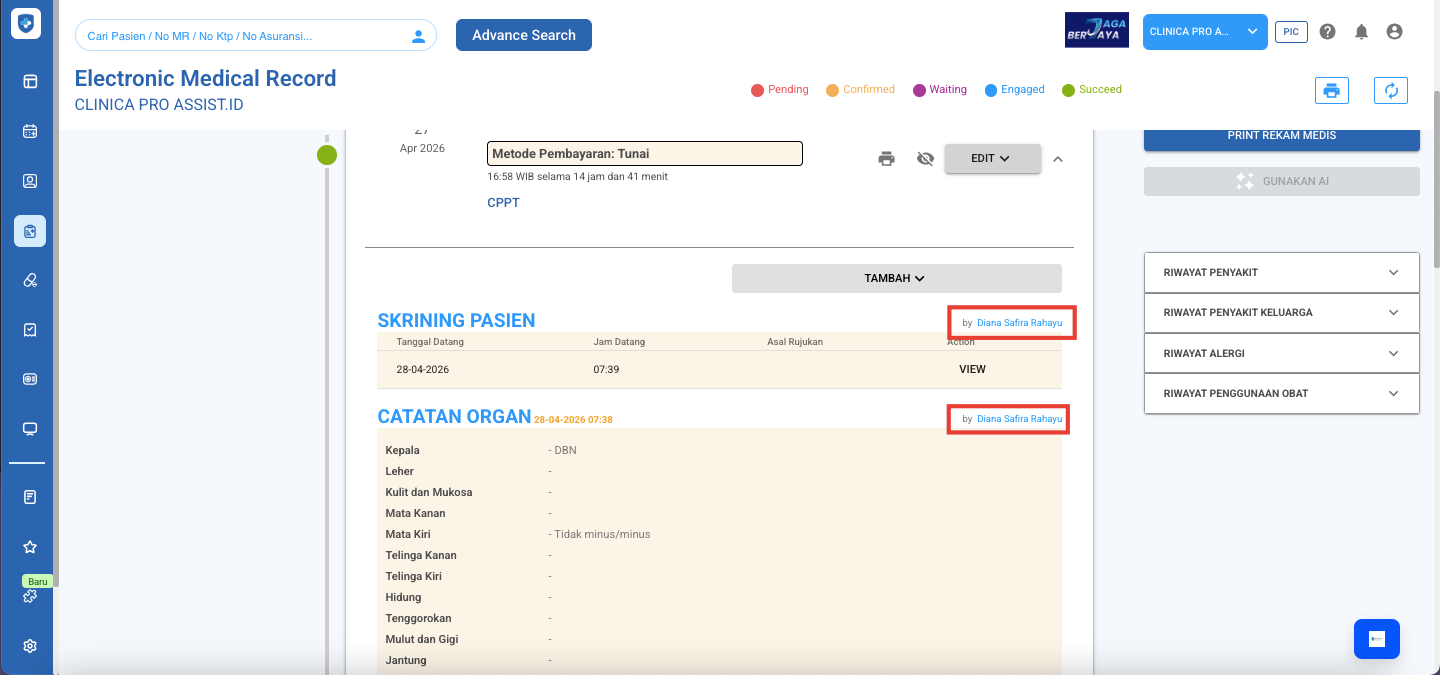Click the printer icon beside the EDIT button

point(886,158)
